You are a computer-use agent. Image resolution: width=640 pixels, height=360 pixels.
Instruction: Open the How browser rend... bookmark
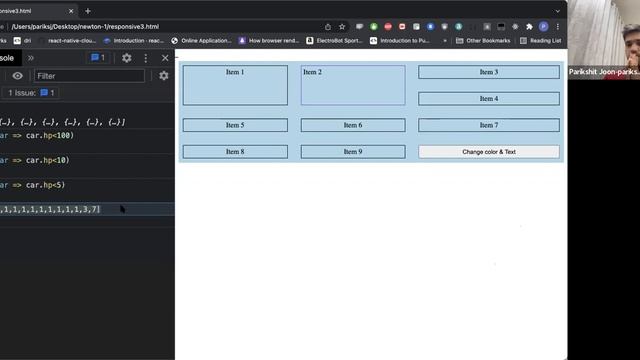click(269, 40)
